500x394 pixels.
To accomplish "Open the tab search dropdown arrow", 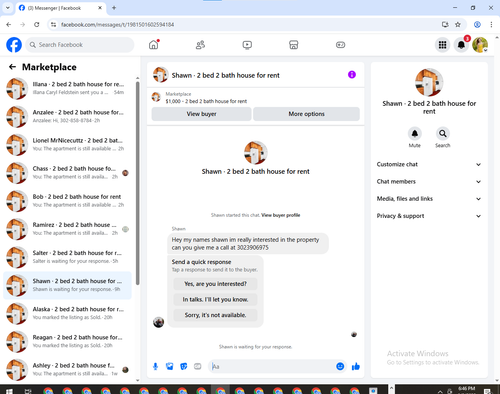I will [8, 8].
